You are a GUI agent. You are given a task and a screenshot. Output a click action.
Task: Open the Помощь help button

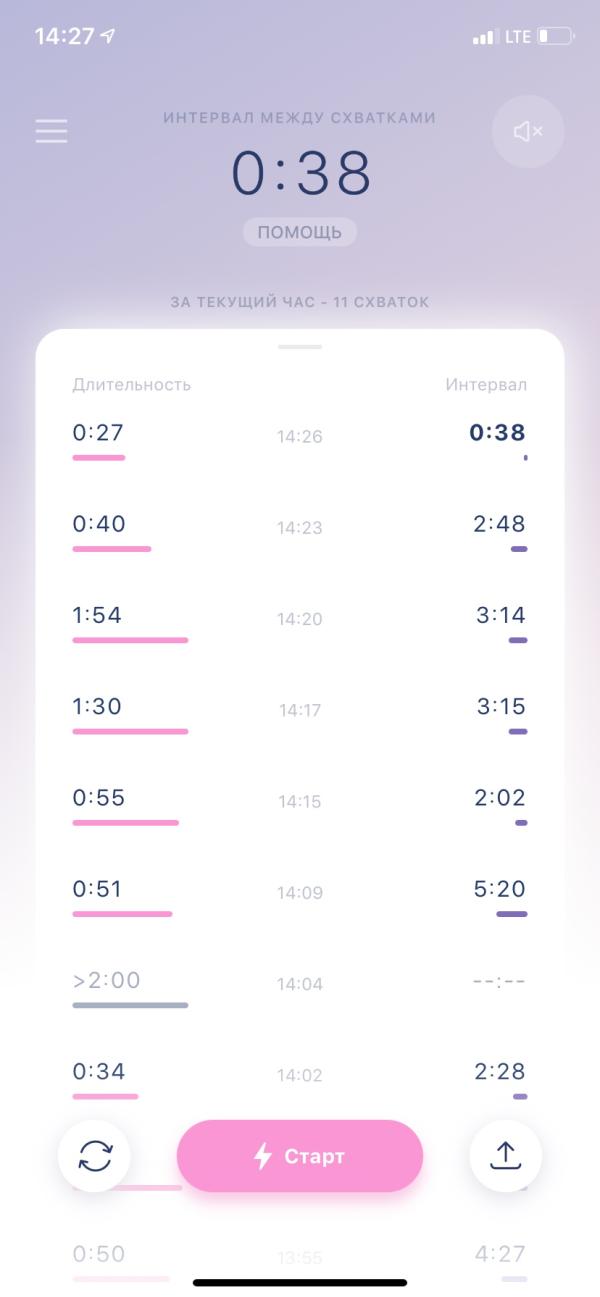[x=300, y=232]
